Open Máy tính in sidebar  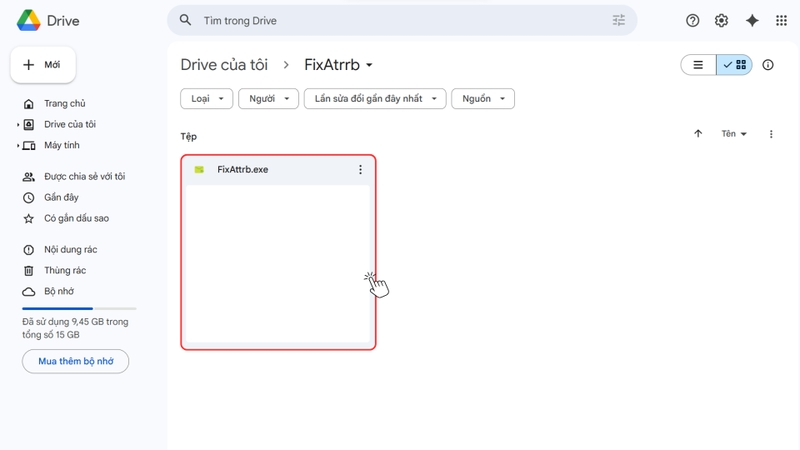pyautogui.click(x=62, y=145)
